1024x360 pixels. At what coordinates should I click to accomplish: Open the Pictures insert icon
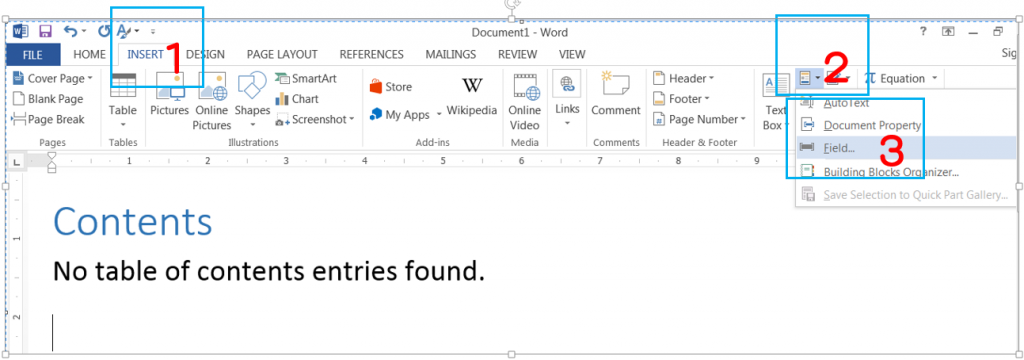coord(170,86)
